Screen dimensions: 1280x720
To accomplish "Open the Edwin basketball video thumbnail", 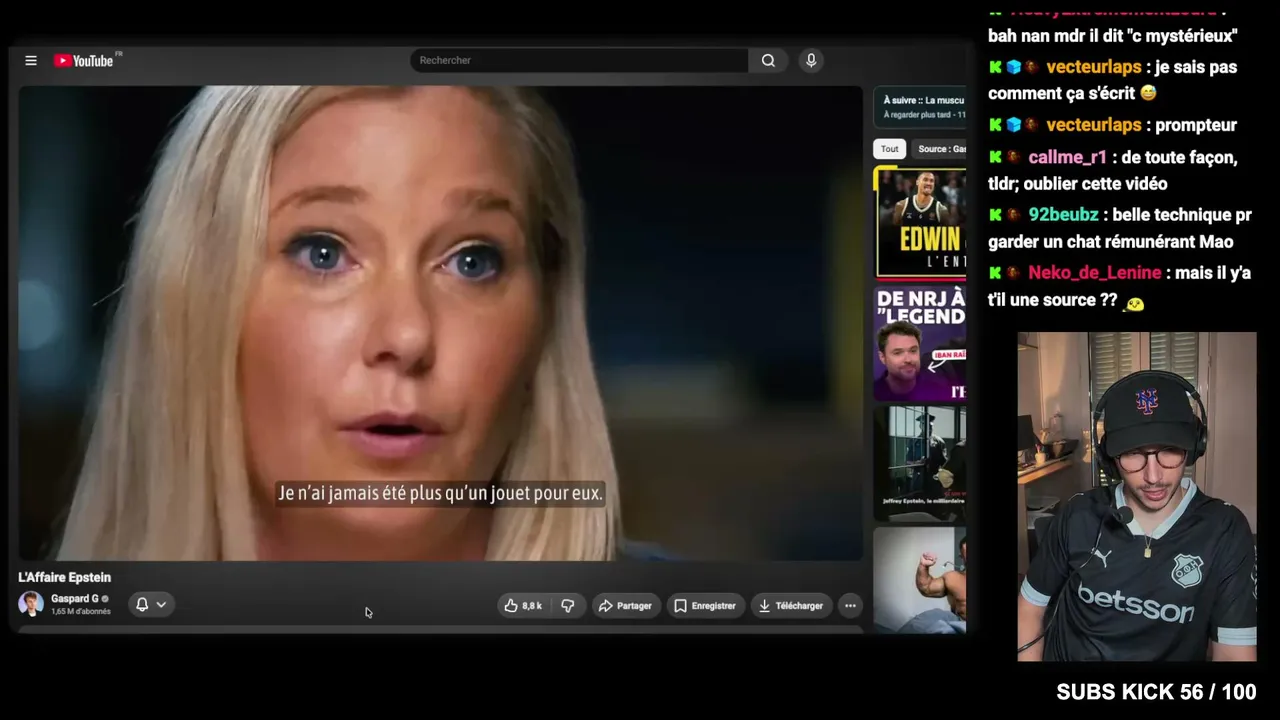I will tap(921, 222).
